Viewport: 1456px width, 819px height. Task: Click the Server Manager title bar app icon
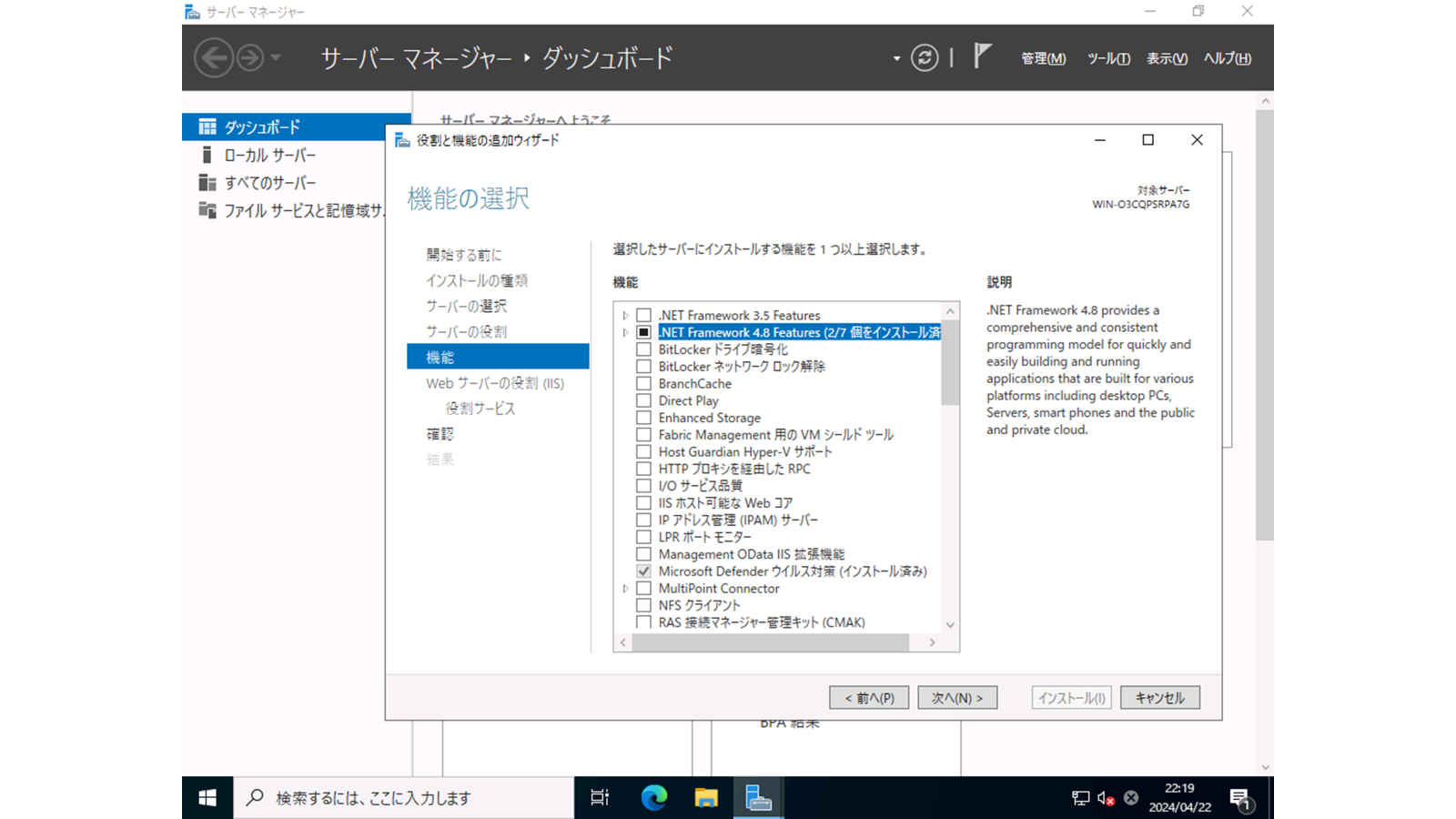pos(192,12)
